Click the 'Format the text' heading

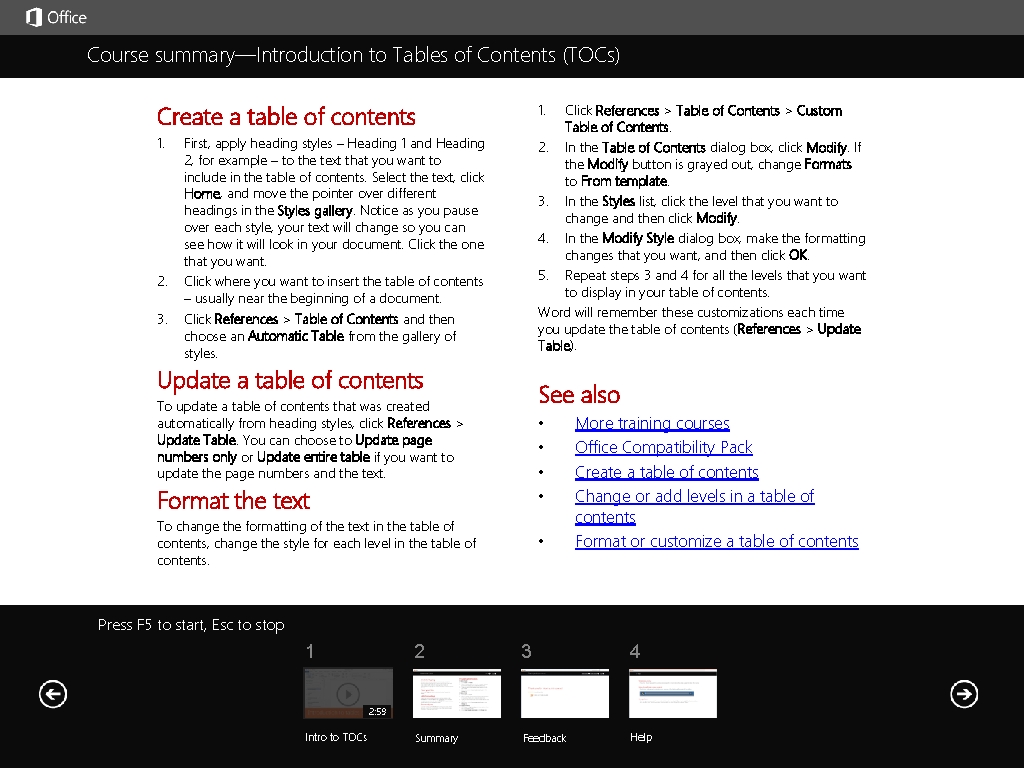click(233, 500)
